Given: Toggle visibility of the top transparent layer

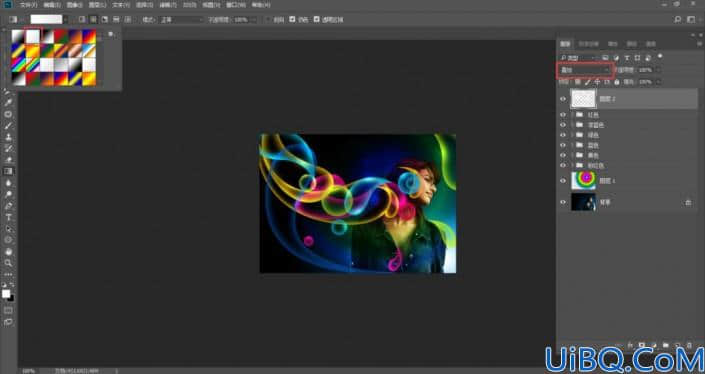Looking at the screenshot, I should pos(563,99).
